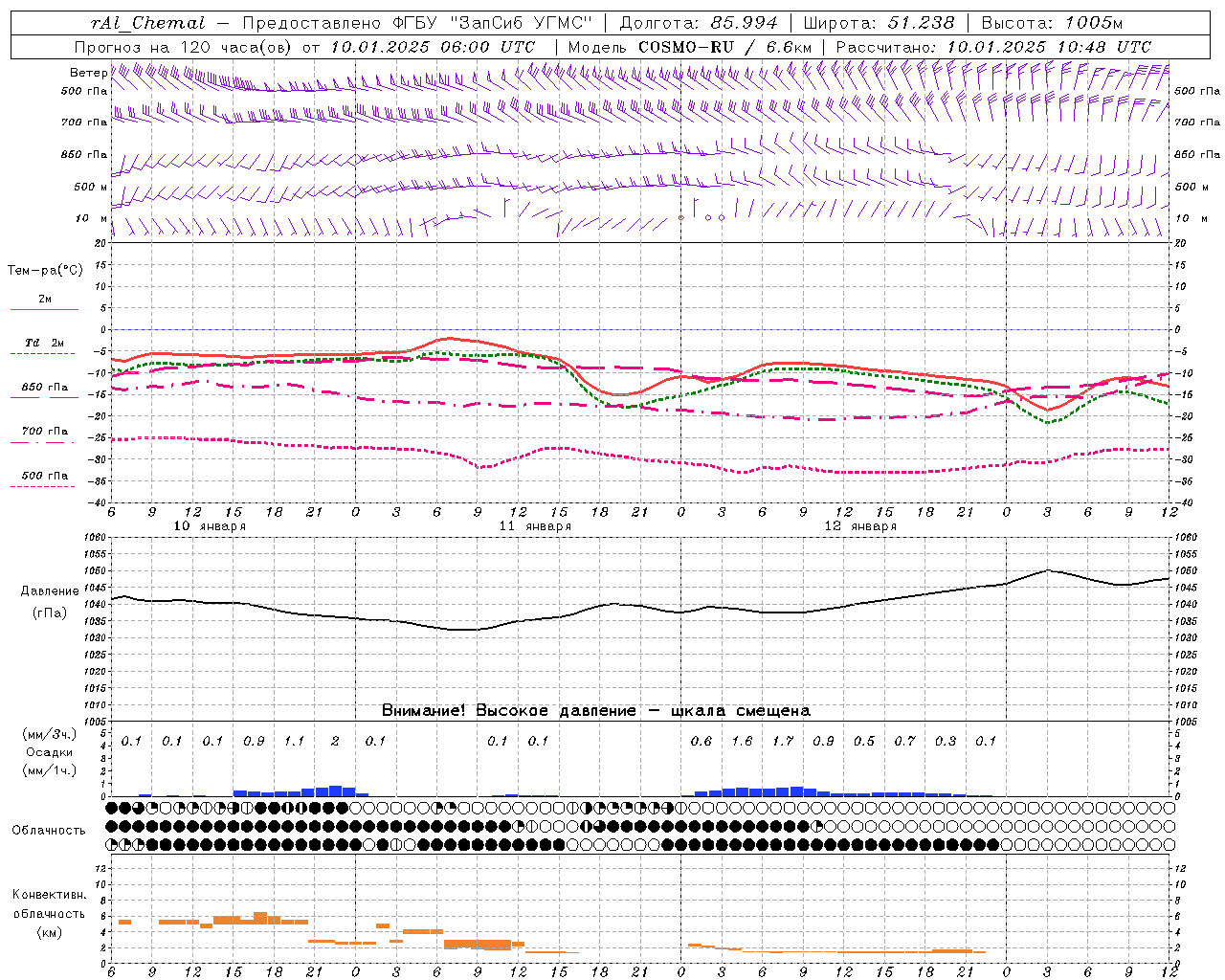Click the station name rAl_Chemal

pos(148,23)
